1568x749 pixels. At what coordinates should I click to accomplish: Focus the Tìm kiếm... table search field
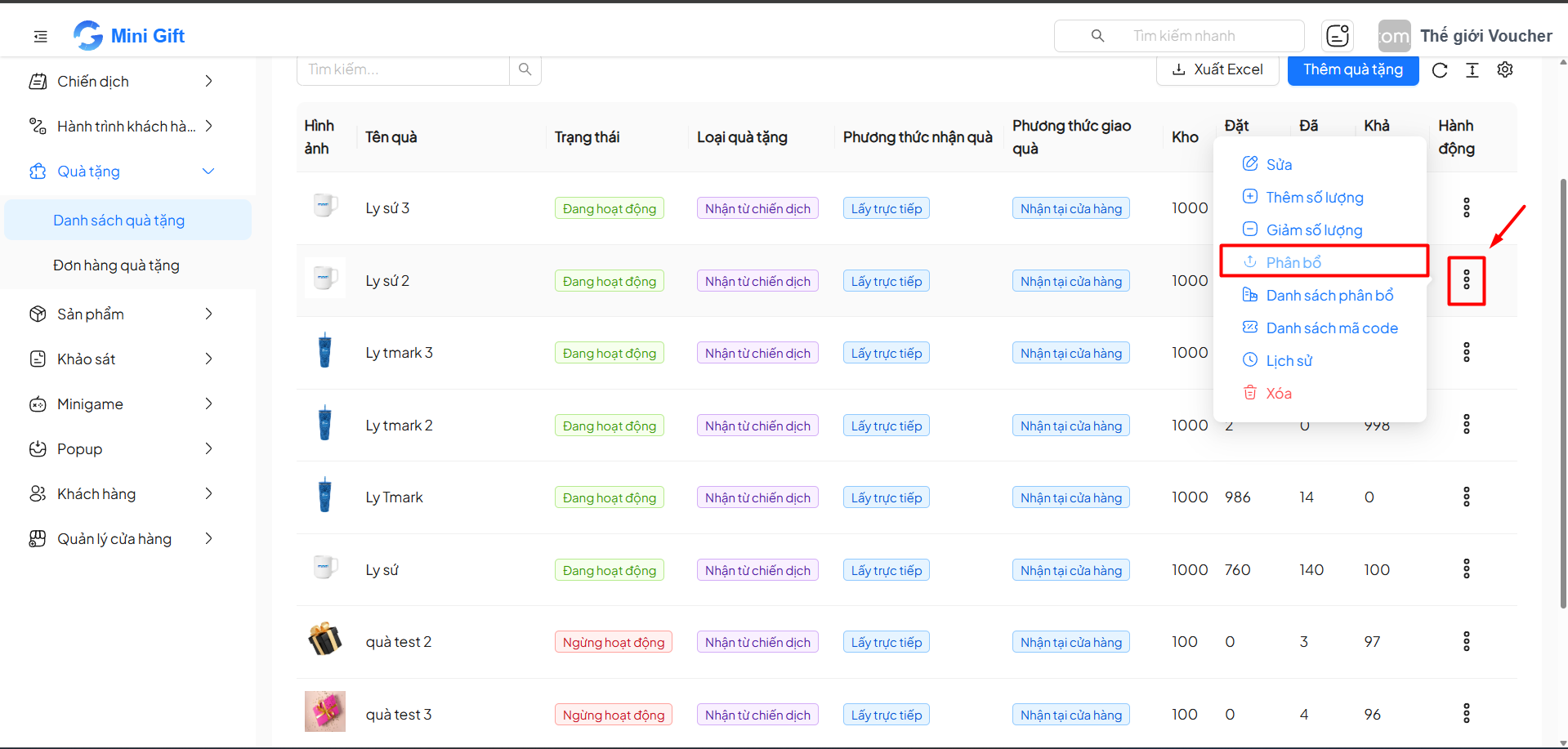[403, 69]
